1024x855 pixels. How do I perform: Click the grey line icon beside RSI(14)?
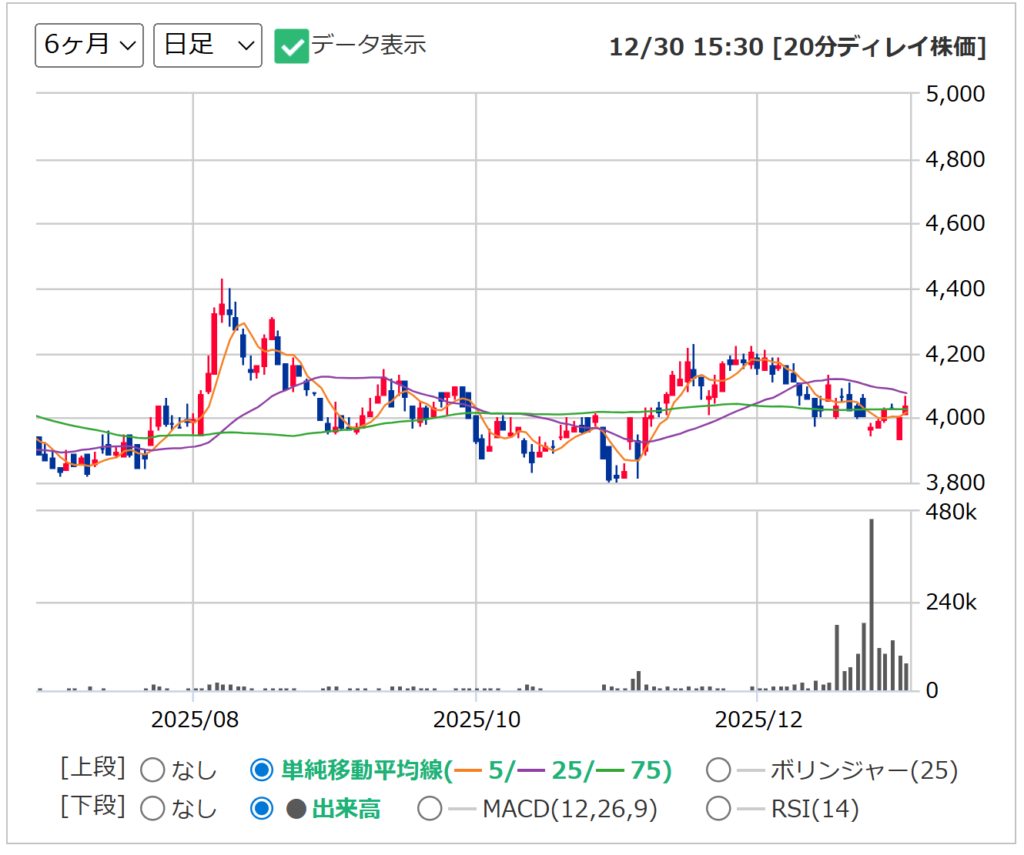pyautogui.click(x=750, y=810)
